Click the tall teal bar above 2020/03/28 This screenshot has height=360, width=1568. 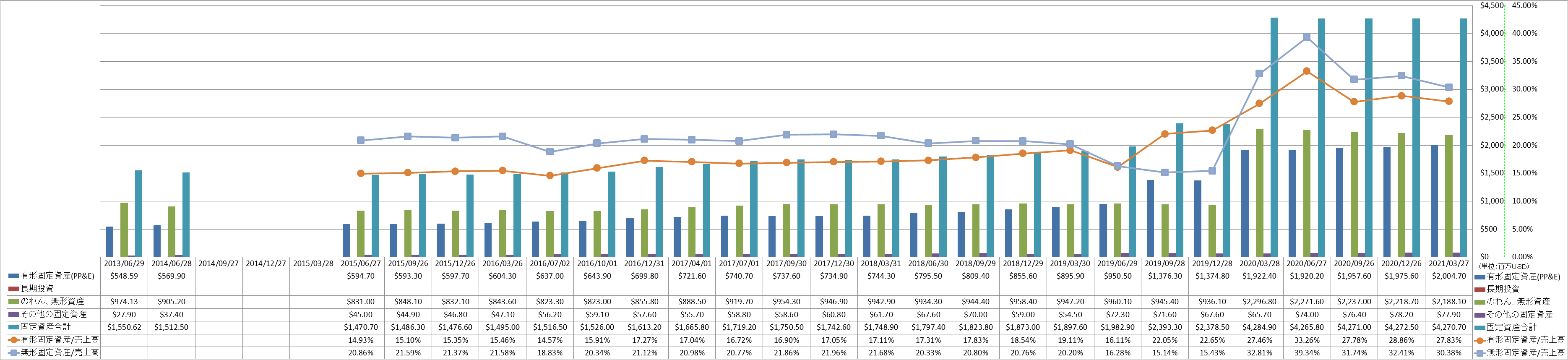point(1274,137)
